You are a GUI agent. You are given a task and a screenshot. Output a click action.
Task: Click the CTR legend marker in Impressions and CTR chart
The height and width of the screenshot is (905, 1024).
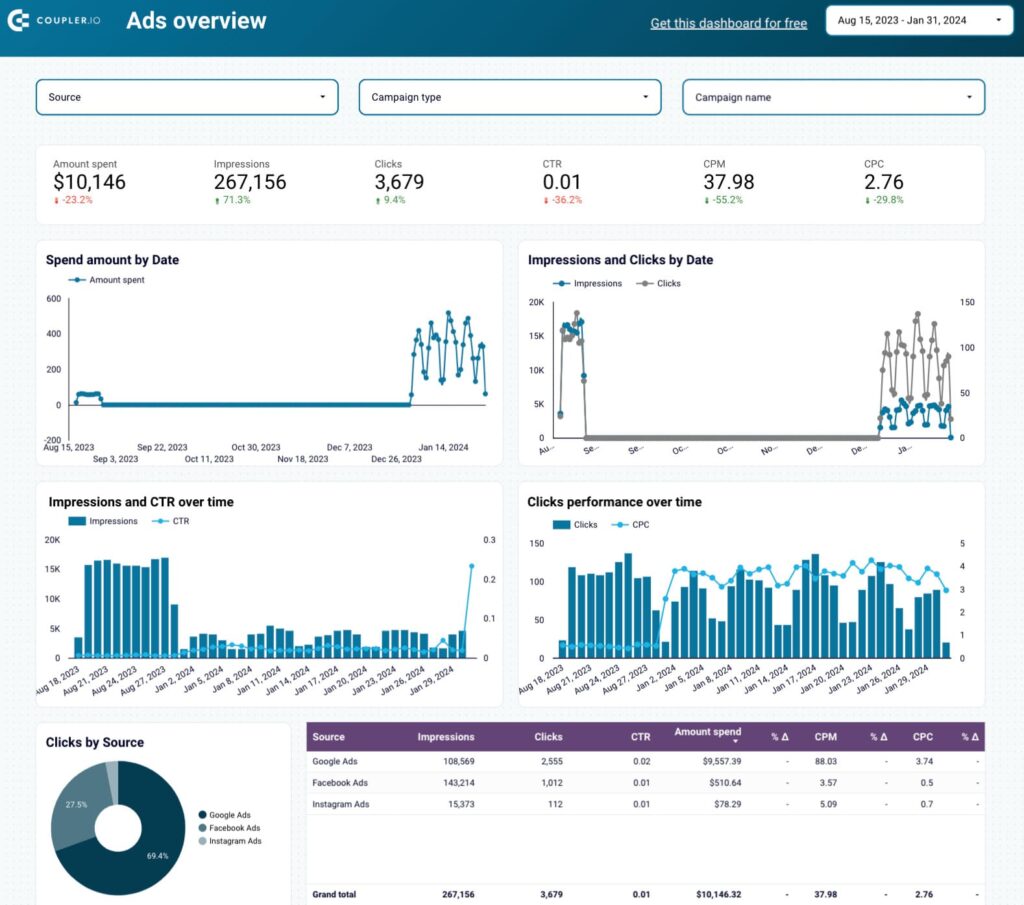(160, 521)
